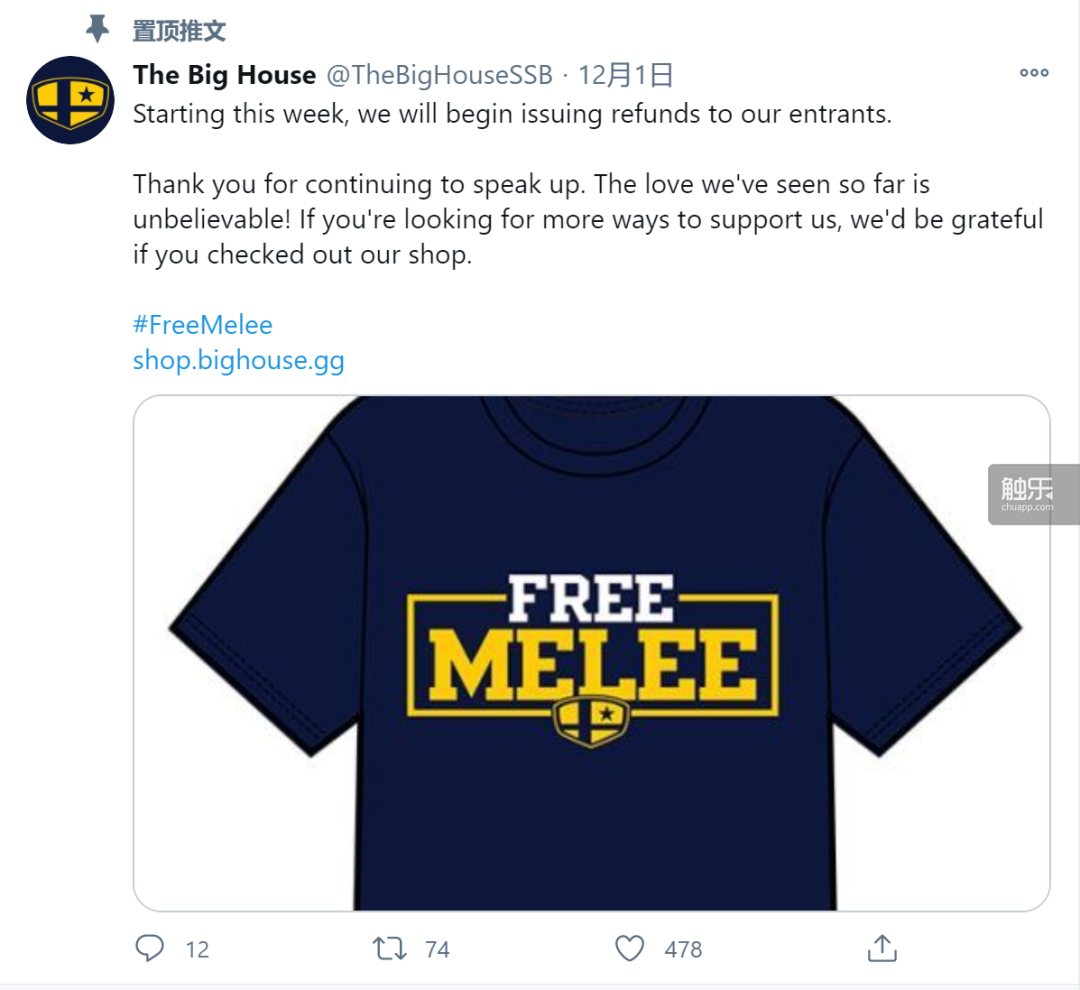Open The Big House profile avatar
The width and height of the screenshot is (1080, 990).
coord(70,100)
